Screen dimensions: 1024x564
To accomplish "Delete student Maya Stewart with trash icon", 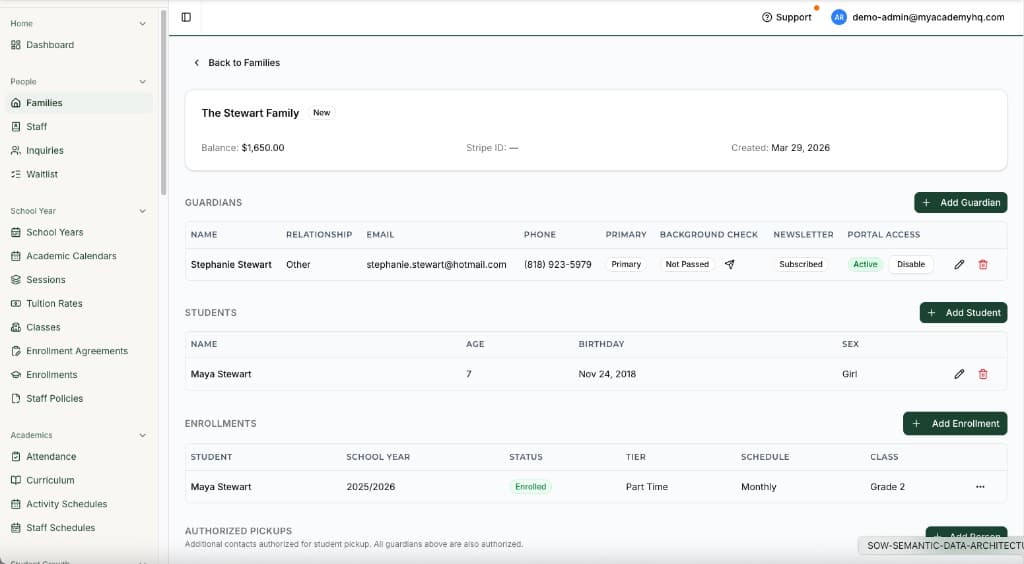I will [983, 374].
